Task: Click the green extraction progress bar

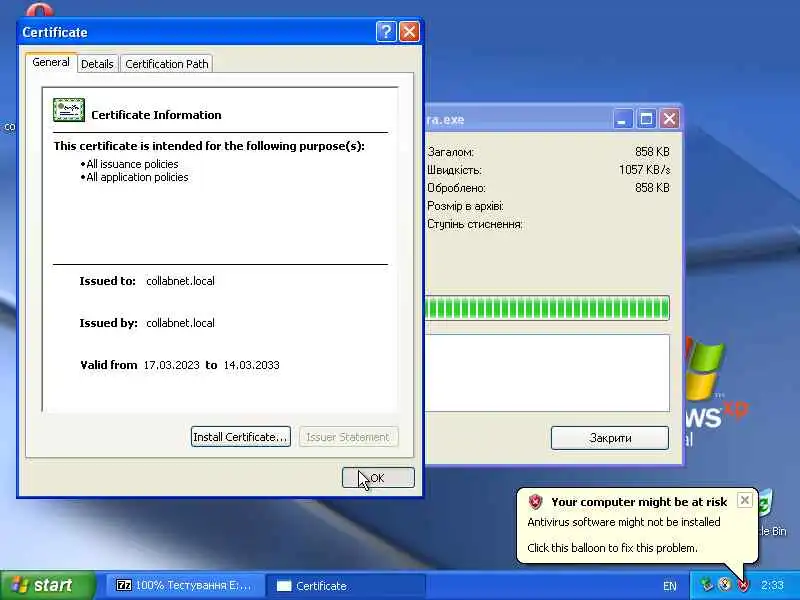Action: tap(547, 308)
